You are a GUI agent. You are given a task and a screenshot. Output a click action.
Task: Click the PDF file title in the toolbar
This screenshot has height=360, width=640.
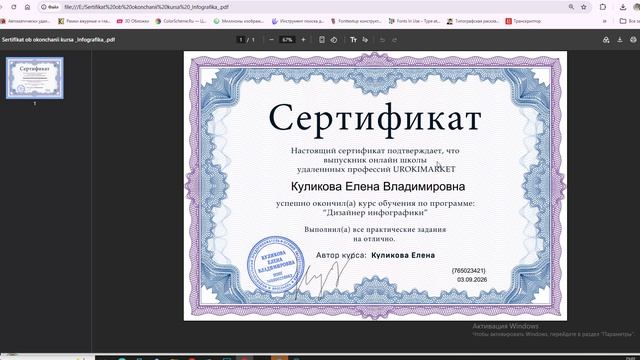pyautogui.click(x=58, y=40)
